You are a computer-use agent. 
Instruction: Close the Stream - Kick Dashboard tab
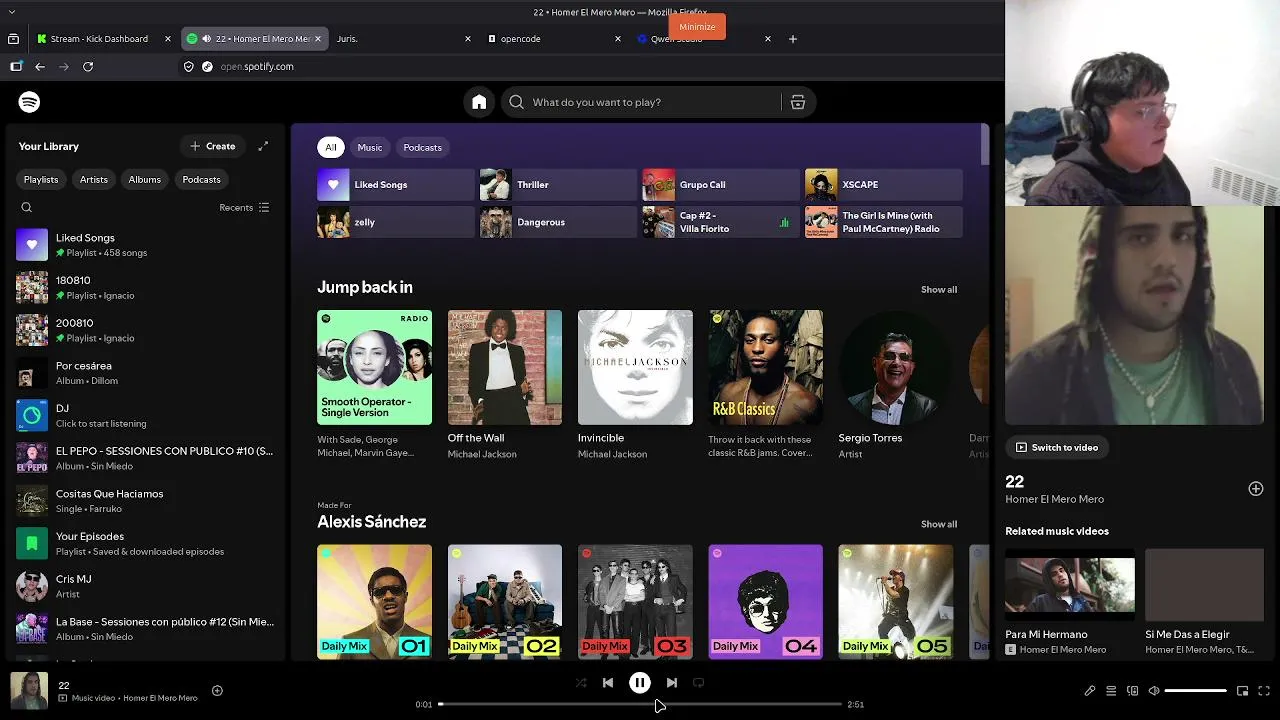(168, 39)
